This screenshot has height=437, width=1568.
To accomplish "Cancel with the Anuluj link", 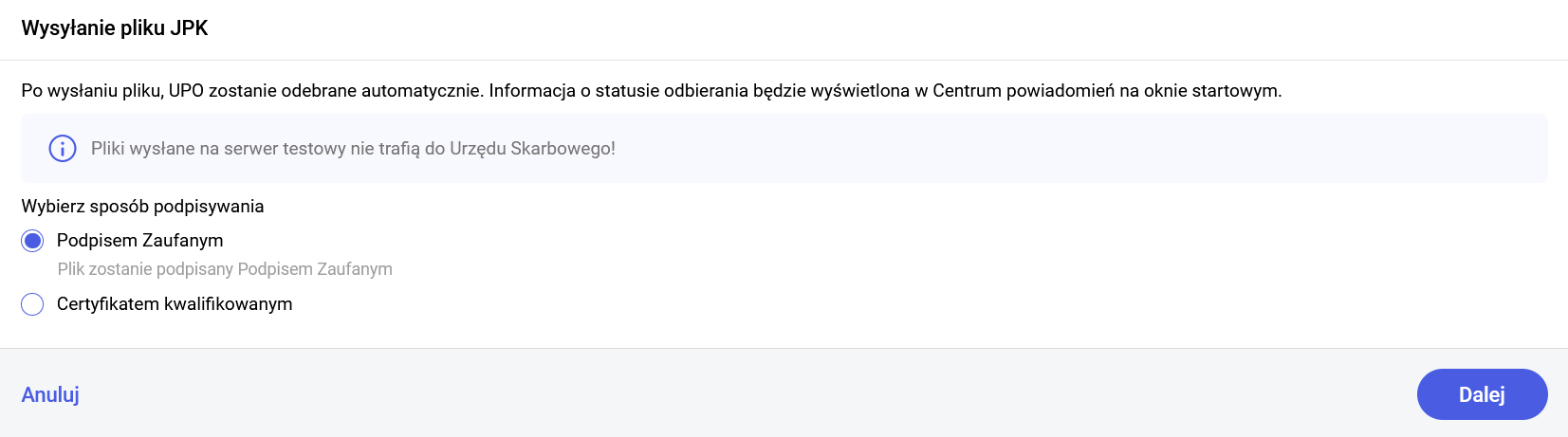I will click(x=50, y=394).
